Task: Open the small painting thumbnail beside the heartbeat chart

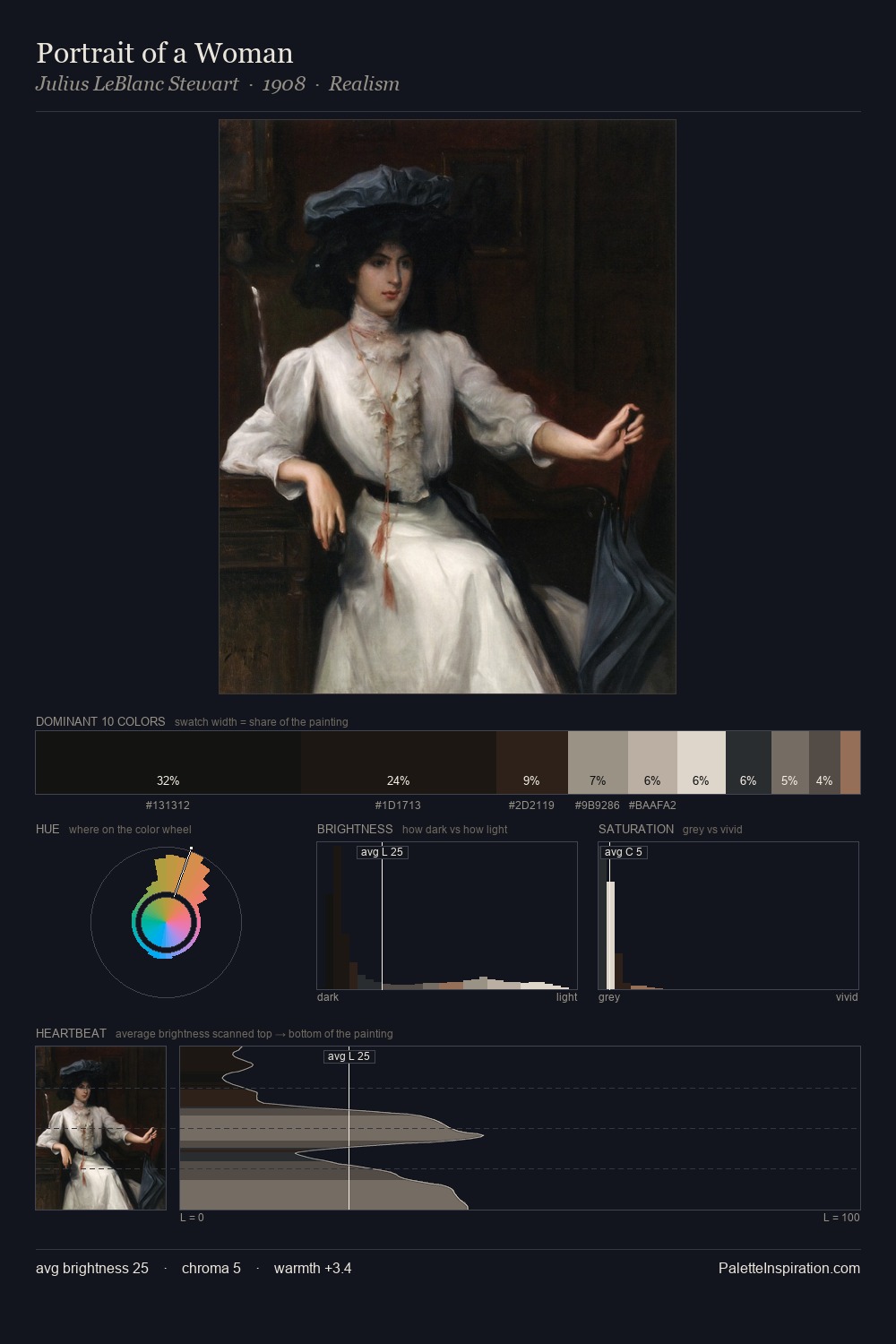Action: click(x=100, y=1127)
